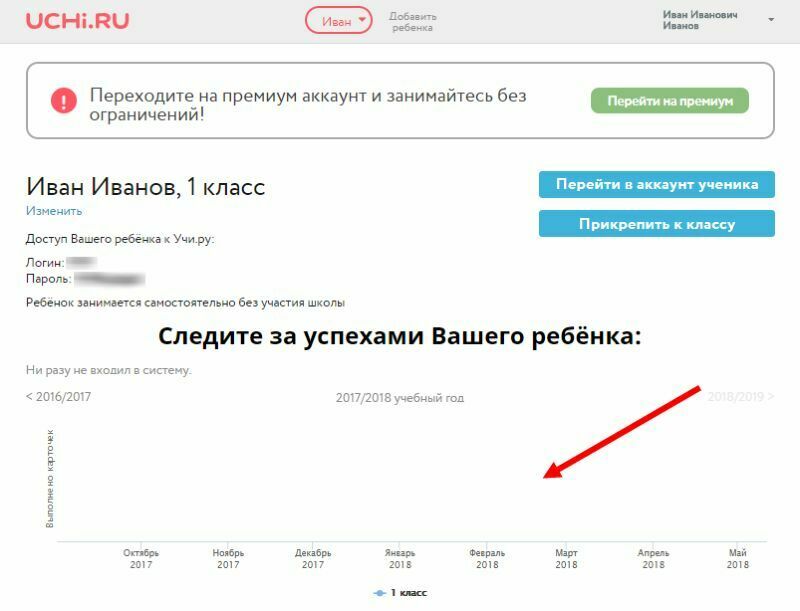Screen dimensions: 800x611
Task: Open the Иван child selector dropdown
Action: (338, 20)
